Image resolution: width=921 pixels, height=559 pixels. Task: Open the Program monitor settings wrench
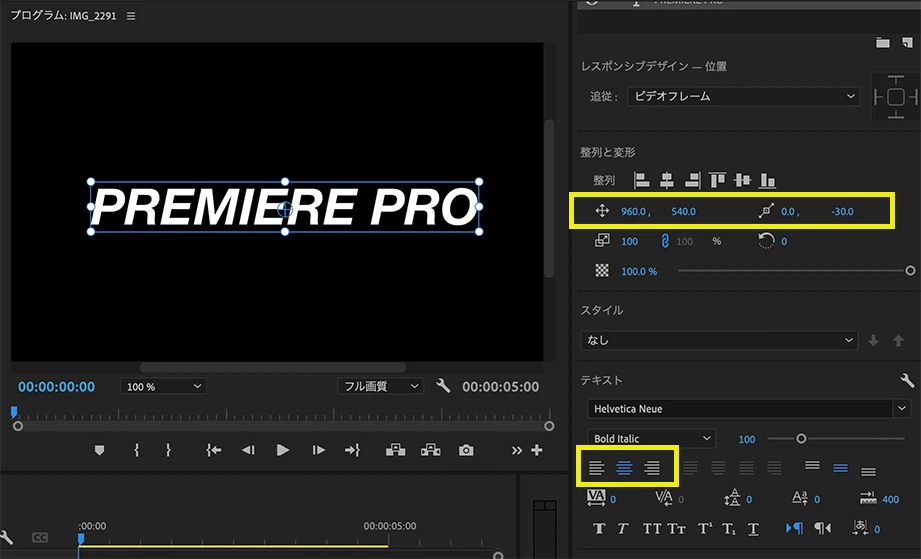click(x=443, y=386)
